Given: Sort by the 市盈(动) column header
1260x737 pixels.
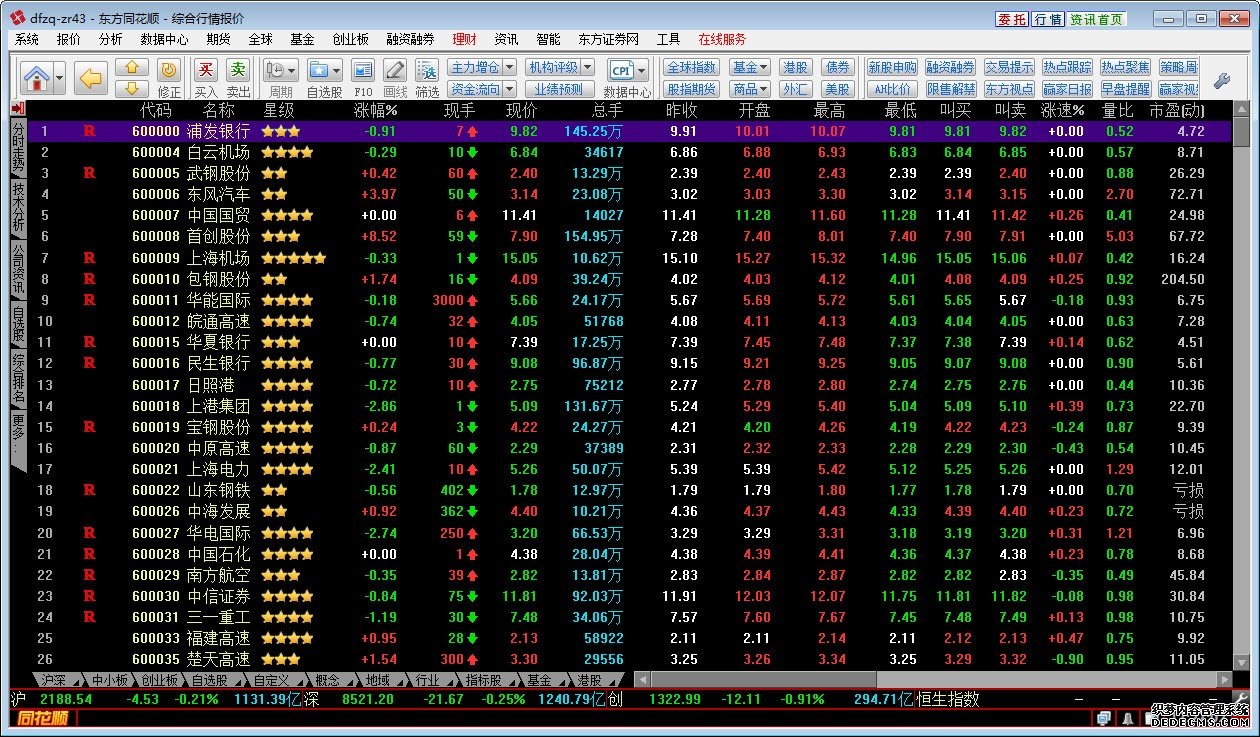Looking at the screenshot, I should click(1177, 110).
